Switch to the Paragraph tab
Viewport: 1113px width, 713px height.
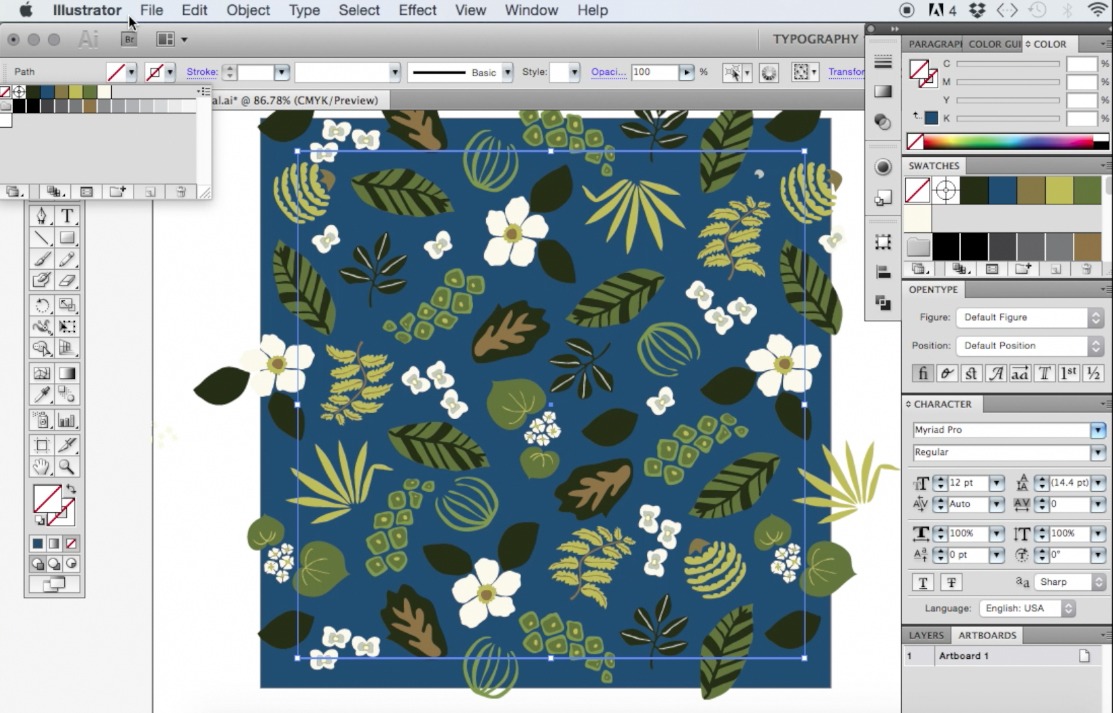pyautogui.click(x=935, y=44)
